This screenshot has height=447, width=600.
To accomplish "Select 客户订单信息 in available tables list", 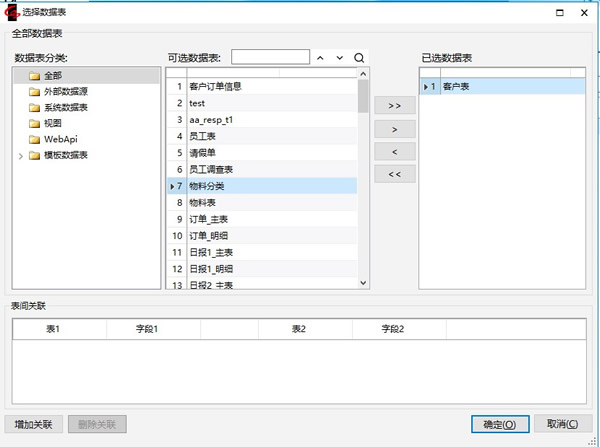I will (x=215, y=87).
